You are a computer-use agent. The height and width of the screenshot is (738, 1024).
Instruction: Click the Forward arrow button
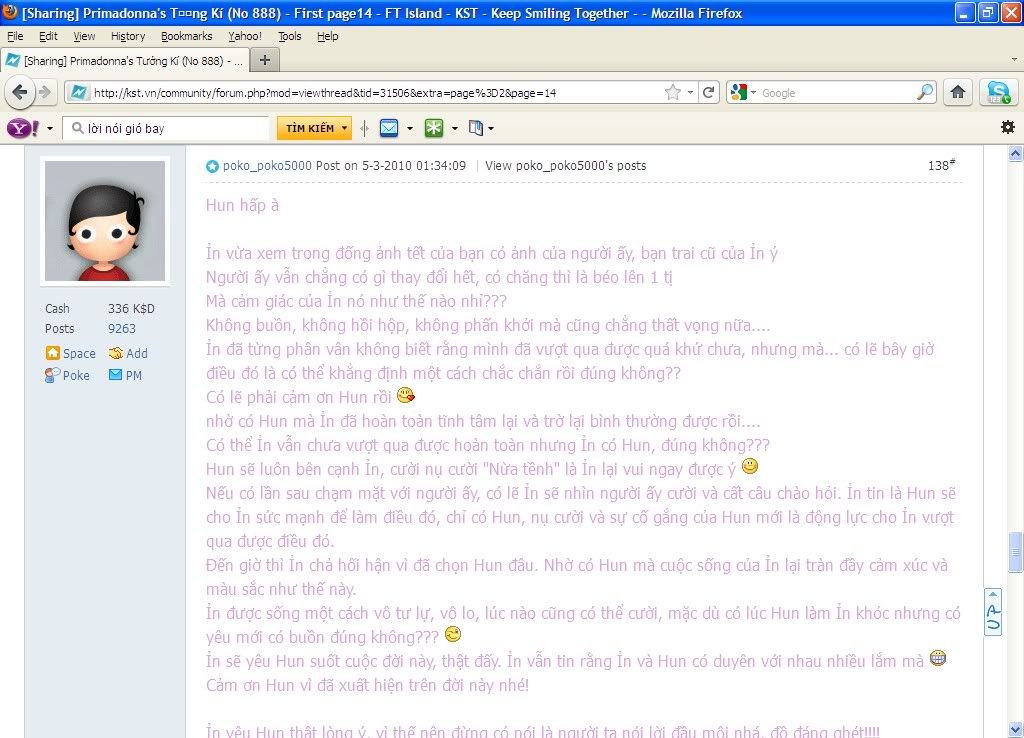[44, 93]
